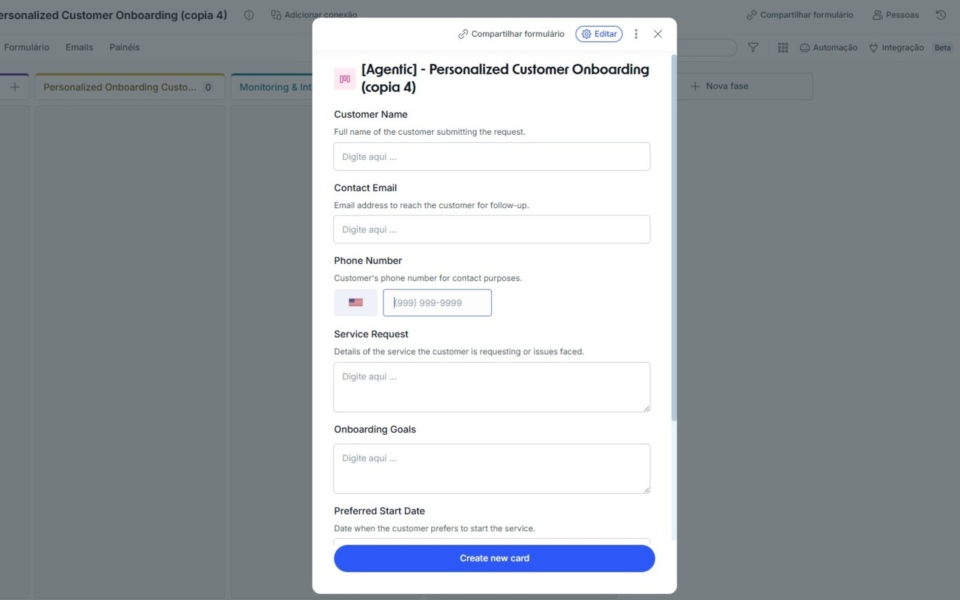Open the Integração feature
960x600 pixels.
pyautogui.click(x=899, y=46)
